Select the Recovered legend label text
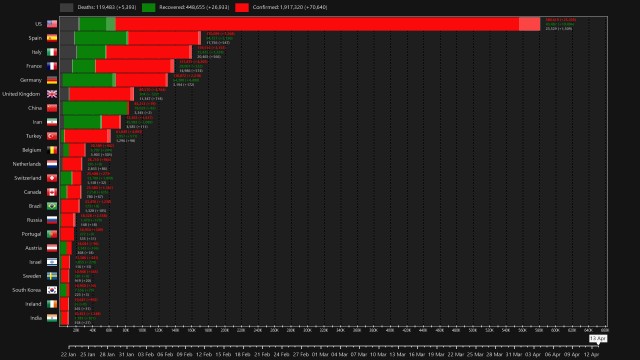 [194, 7]
